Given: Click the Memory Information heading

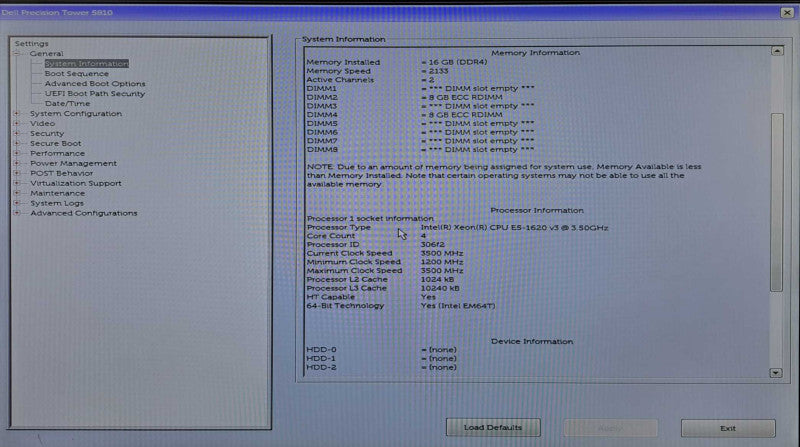Looking at the screenshot, I should [536, 53].
